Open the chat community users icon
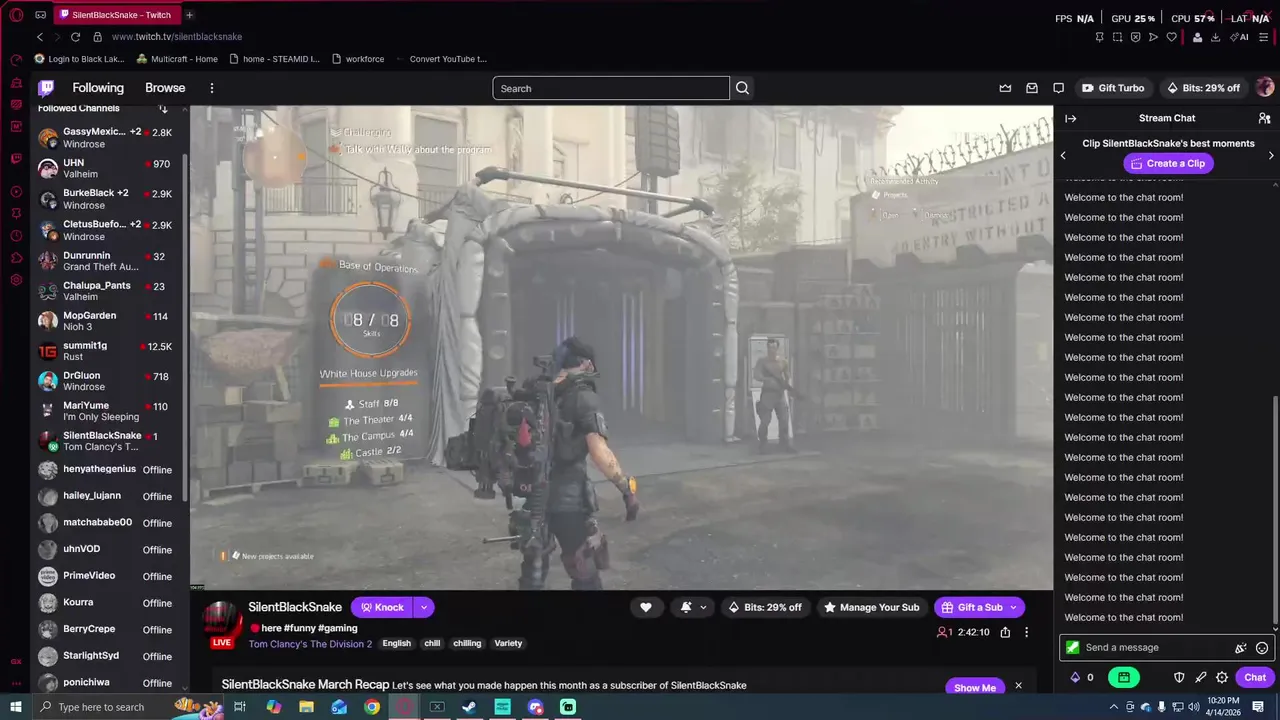This screenshot has width=1280, height=720. click(x=1264, y=118)
